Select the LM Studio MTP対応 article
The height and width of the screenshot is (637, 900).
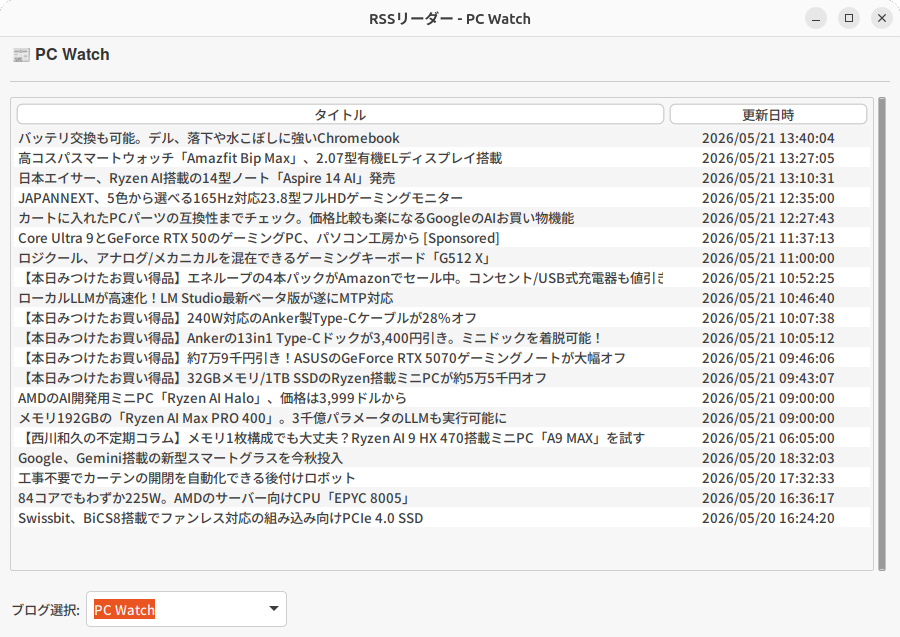tap(442, 298)
